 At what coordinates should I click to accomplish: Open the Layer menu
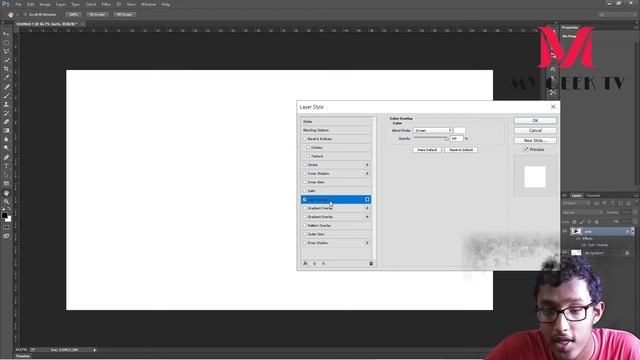pos(61,4)
